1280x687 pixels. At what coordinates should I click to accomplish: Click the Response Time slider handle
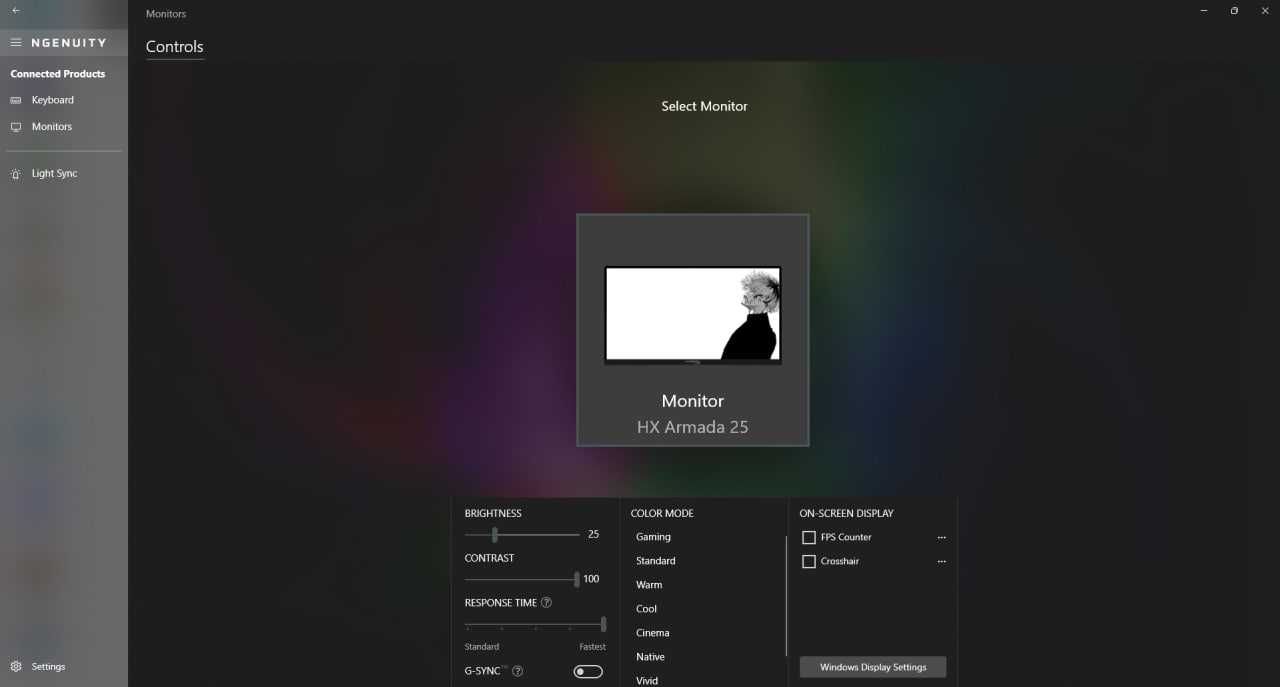point(603,624)
